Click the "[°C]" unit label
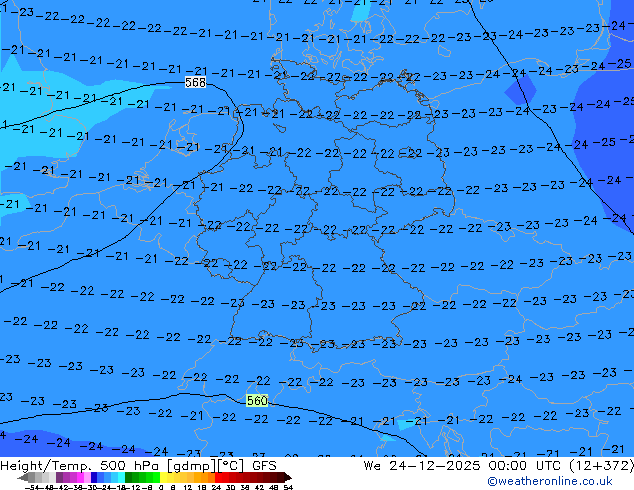634x490 pixels. tap(231, 466)
